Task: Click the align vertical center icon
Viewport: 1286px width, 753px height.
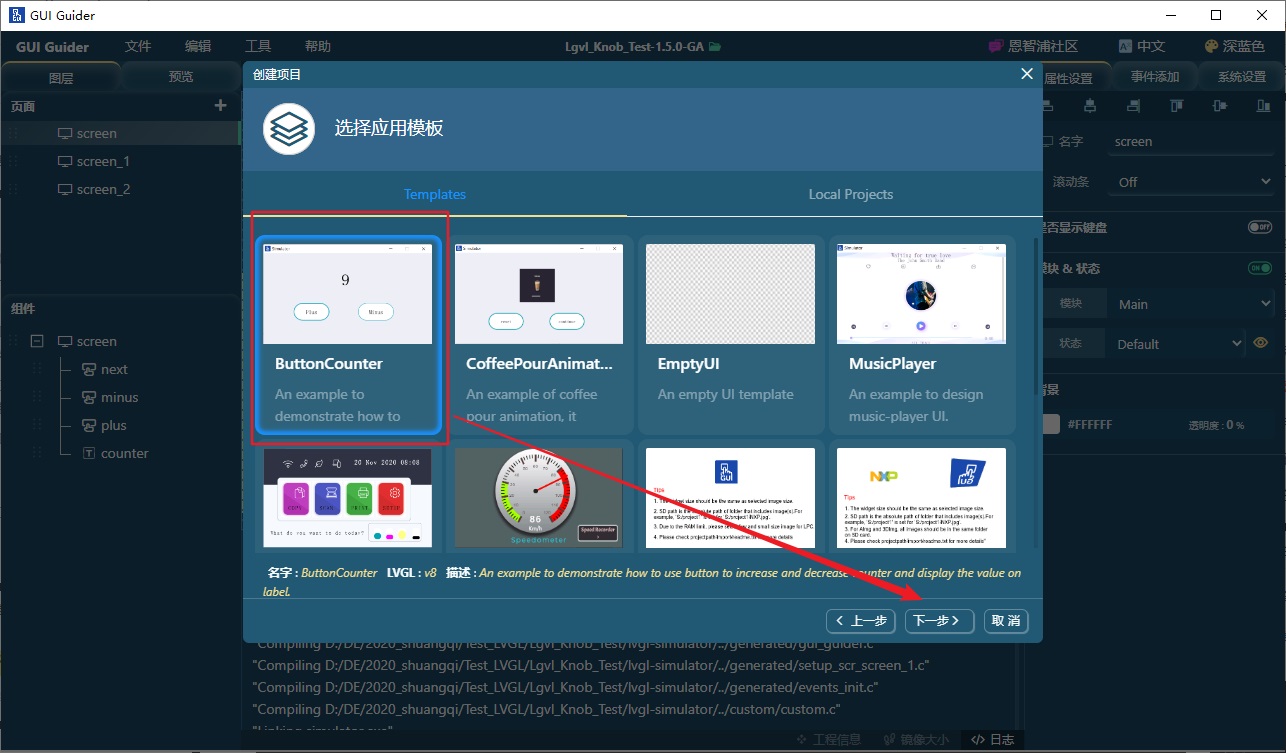Action: 1218,106
